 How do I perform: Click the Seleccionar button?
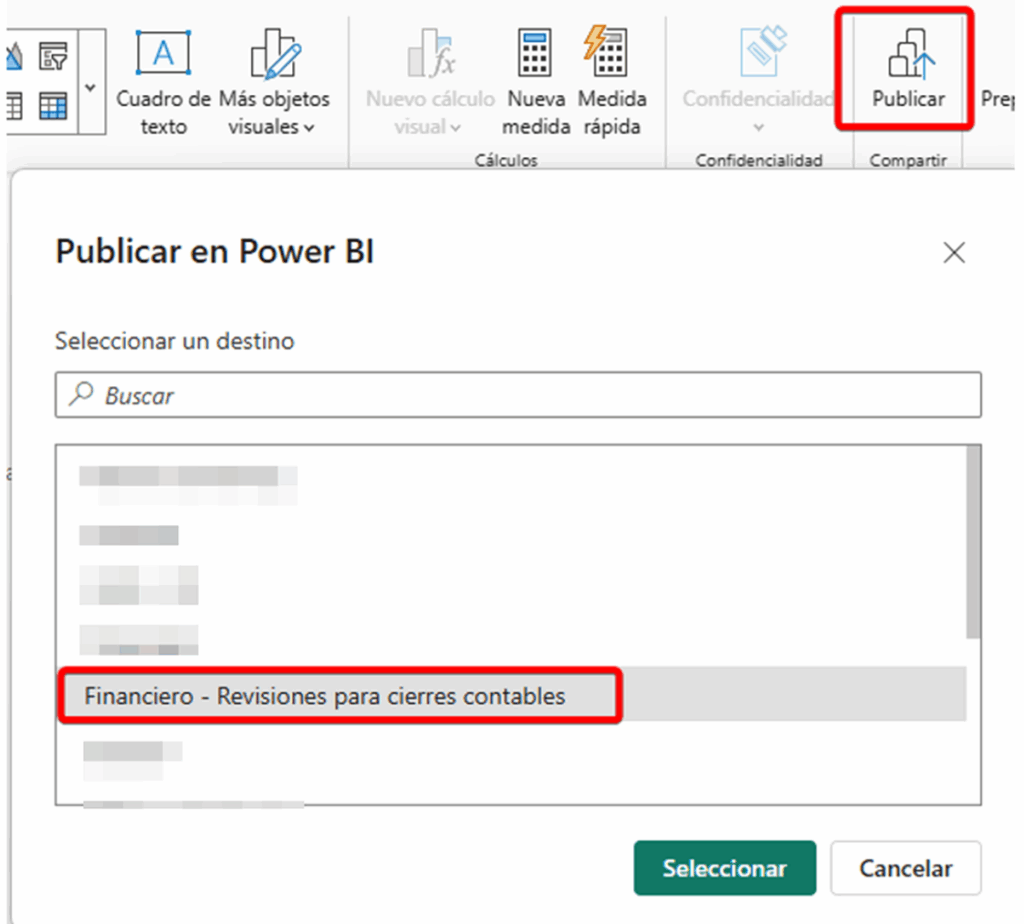coord(724,868)
